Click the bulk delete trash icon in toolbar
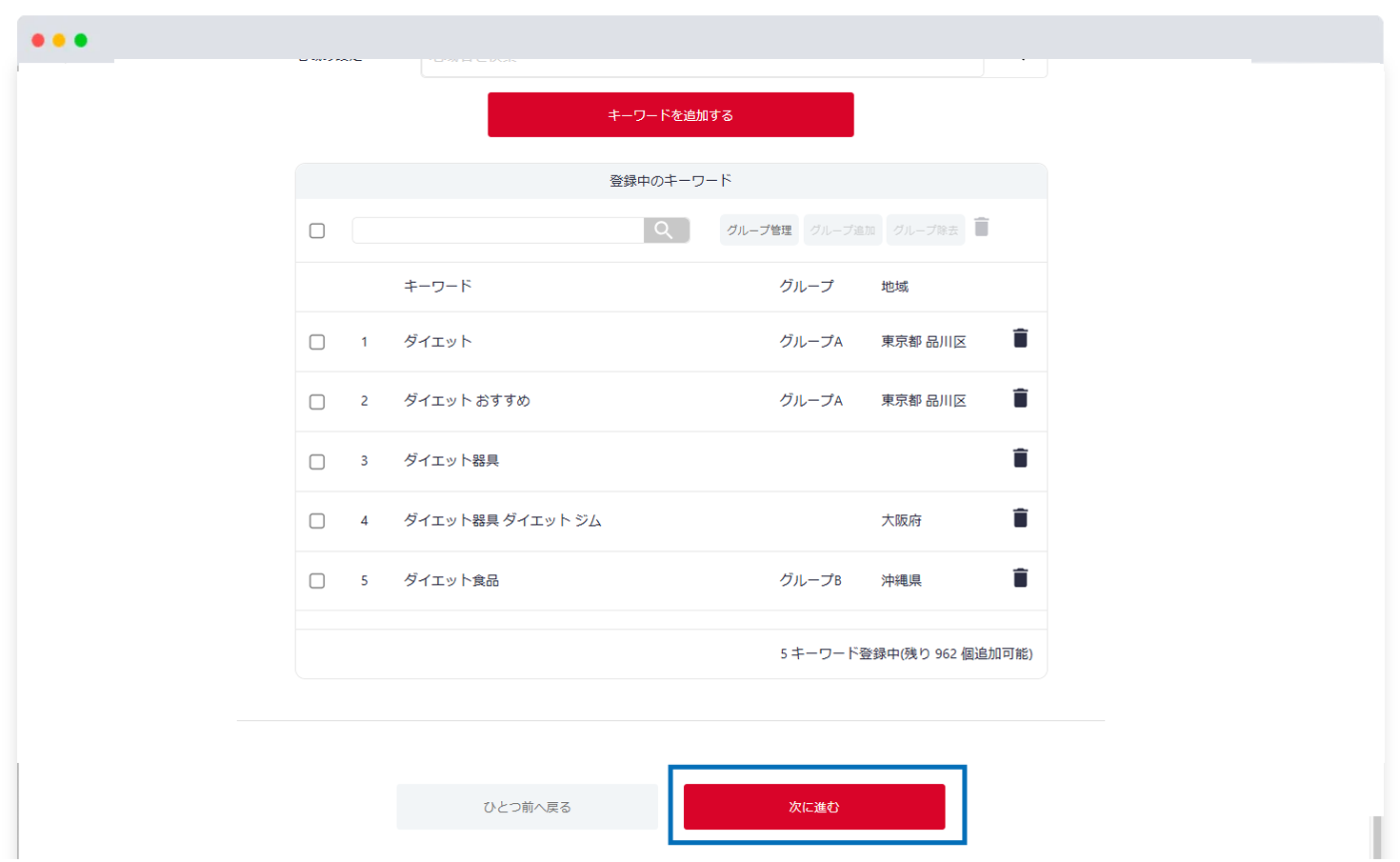The image size is (1400, 862). pos(982,229)
